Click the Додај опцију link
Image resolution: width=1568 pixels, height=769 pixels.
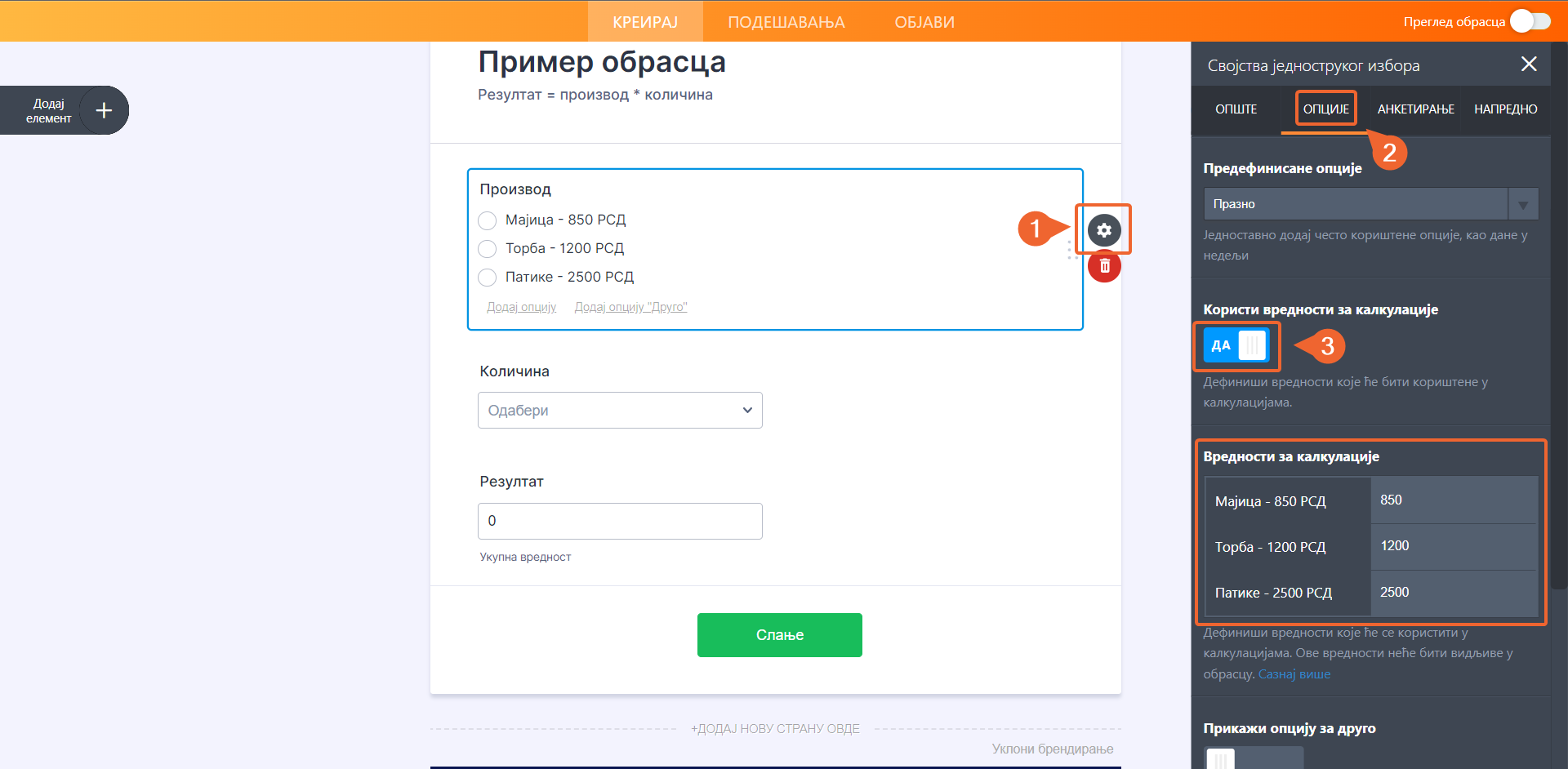[x=521, y=307]
